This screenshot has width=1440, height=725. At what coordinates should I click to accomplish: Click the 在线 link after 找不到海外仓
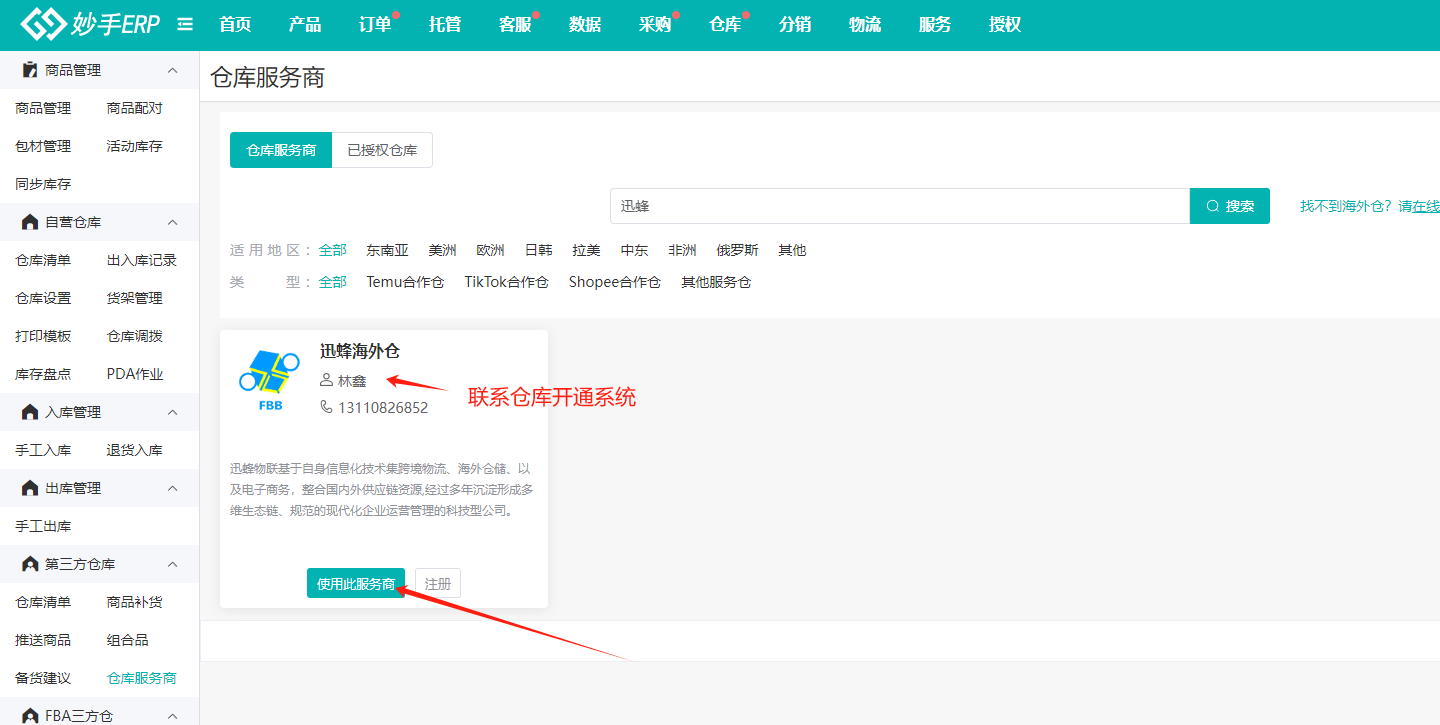click(x=1426, y=206)
